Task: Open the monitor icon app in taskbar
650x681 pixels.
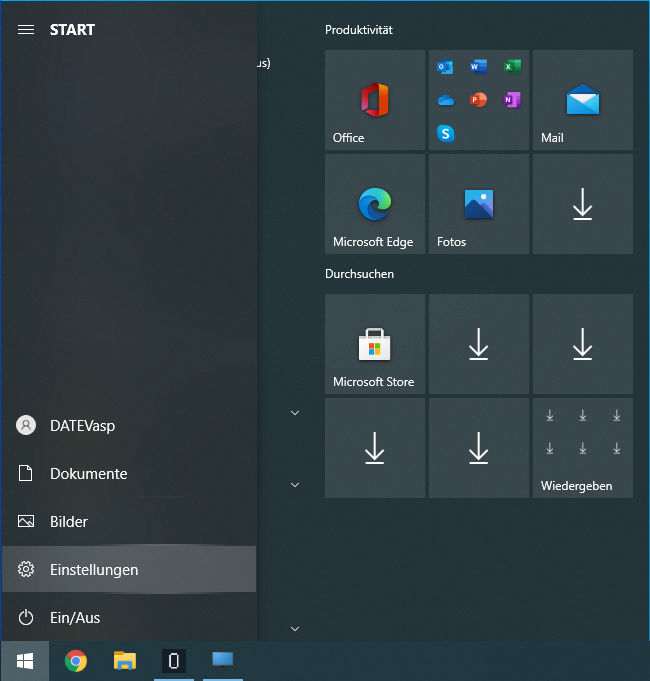Action: point(223,660)
